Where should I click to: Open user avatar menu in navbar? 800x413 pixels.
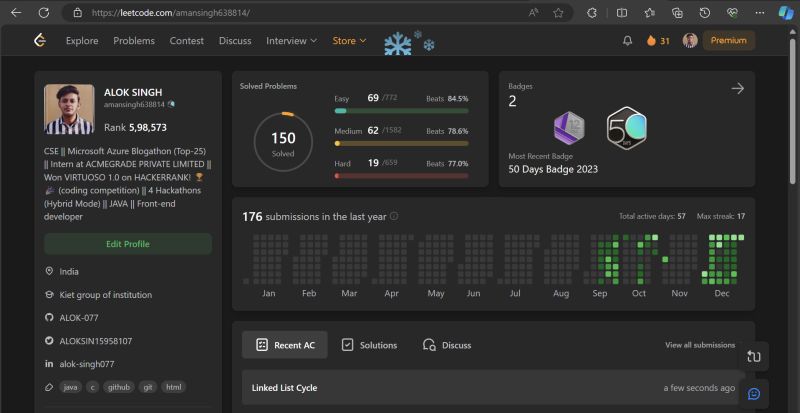pyautogui.click(x=690, y=41)
